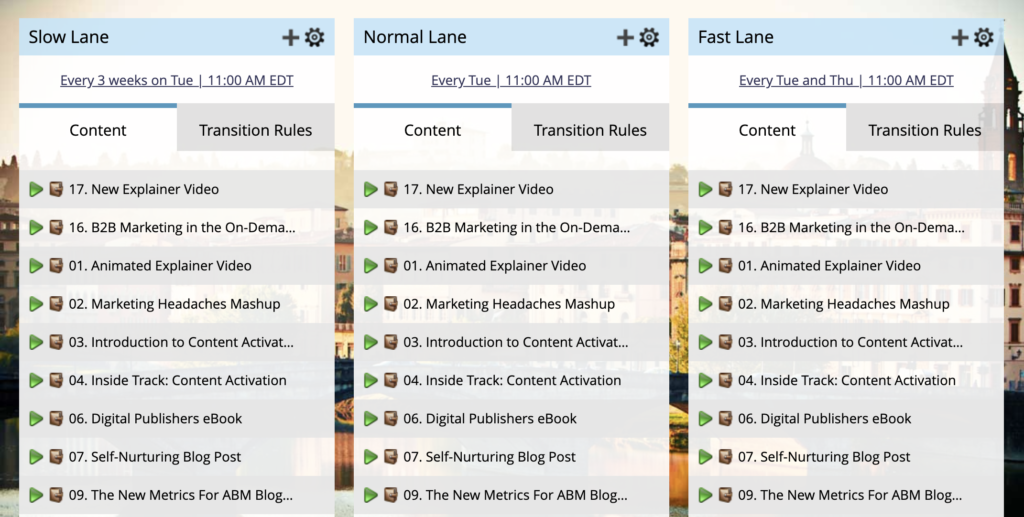Open Every Tue 11:00 AM EDT cadence link
The image size is (1024, 517).
[x=511, y=81]
